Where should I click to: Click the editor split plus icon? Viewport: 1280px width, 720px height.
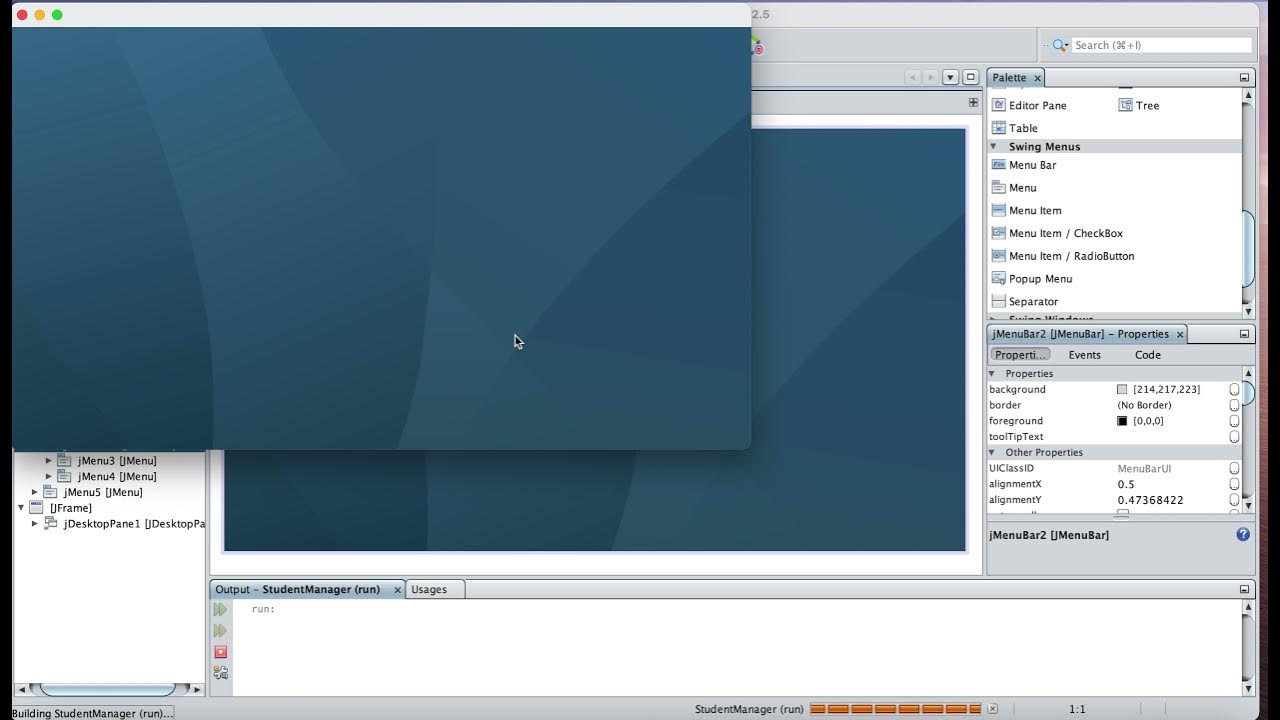click(973, 102)
